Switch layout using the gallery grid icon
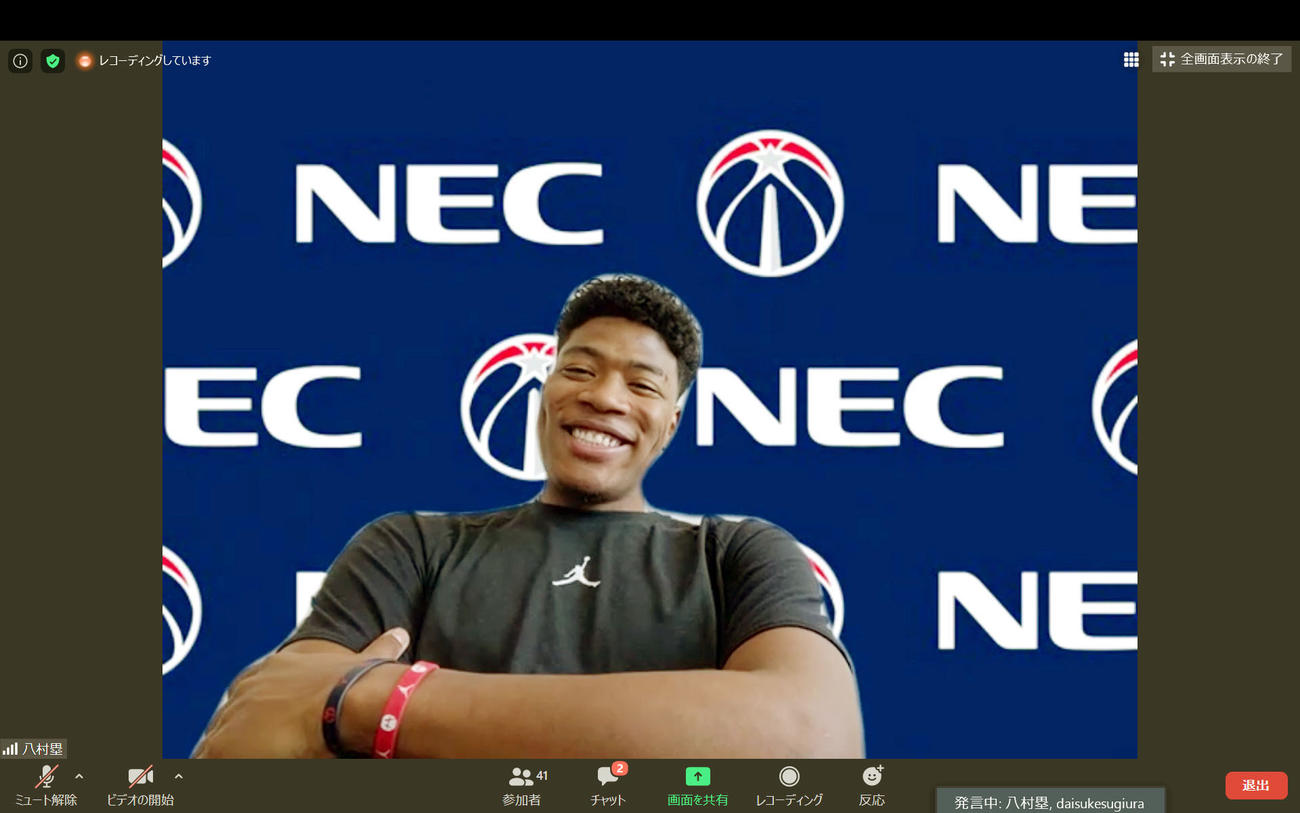 click(1131, 60)
